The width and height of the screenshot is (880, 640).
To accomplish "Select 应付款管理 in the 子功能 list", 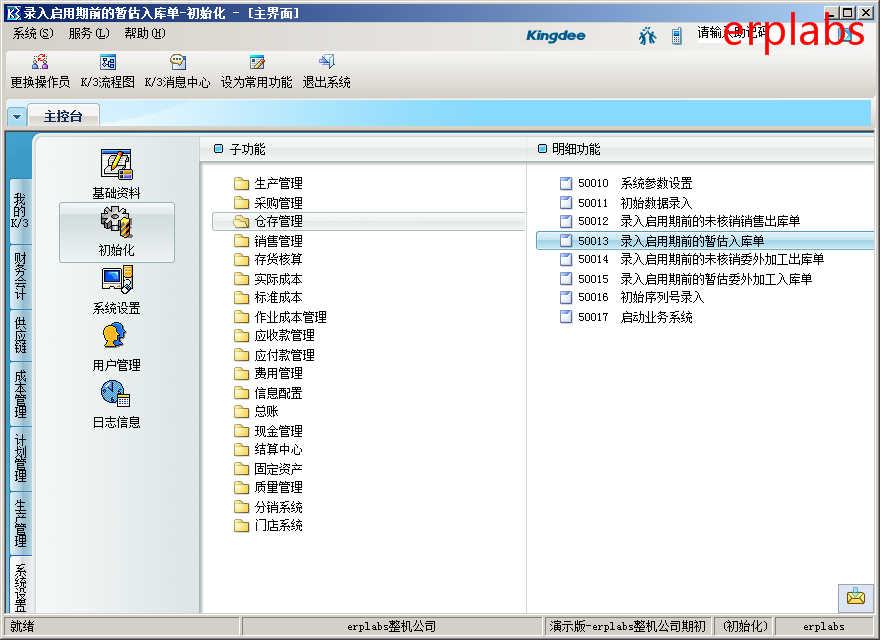I will (285, 355).
